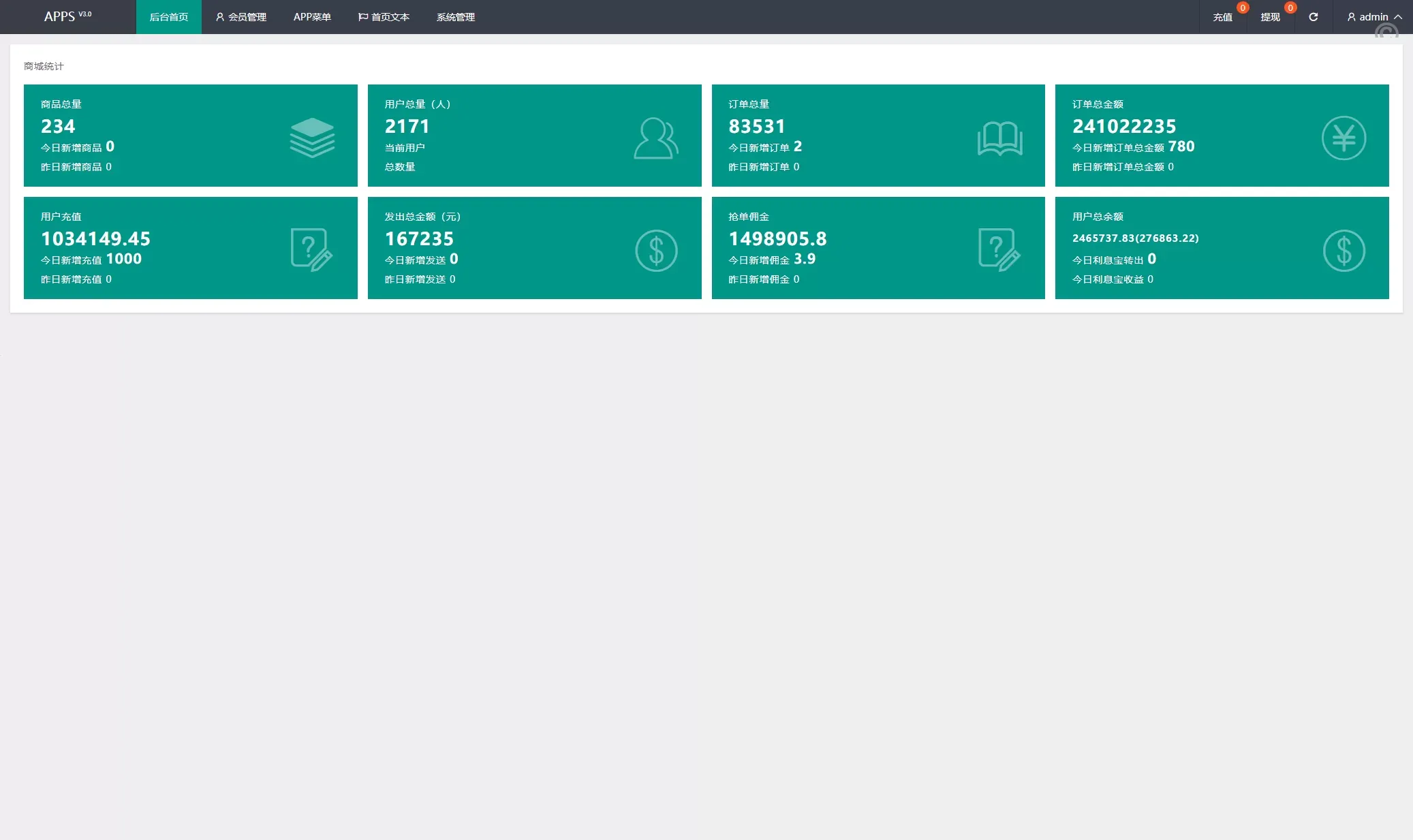Click the 充值 notification button
Viewport: 1413px width, 840px height.
click(1222, 17)
